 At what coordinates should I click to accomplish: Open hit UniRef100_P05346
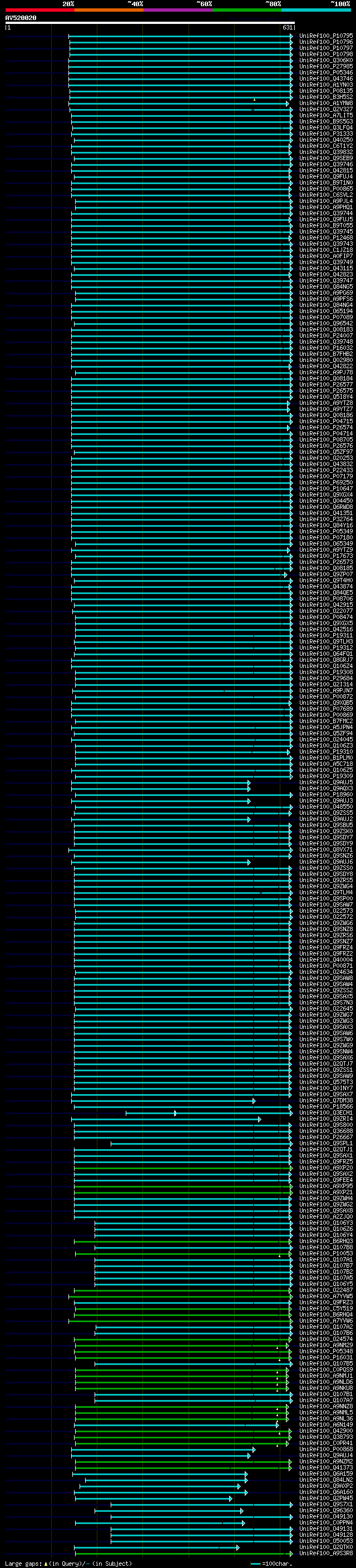pos(325,72)
